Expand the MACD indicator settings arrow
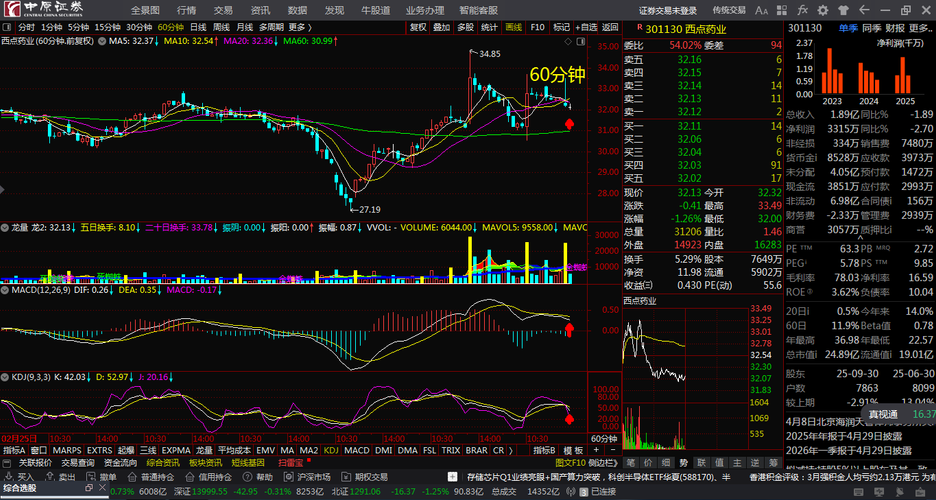 (5, 290)
